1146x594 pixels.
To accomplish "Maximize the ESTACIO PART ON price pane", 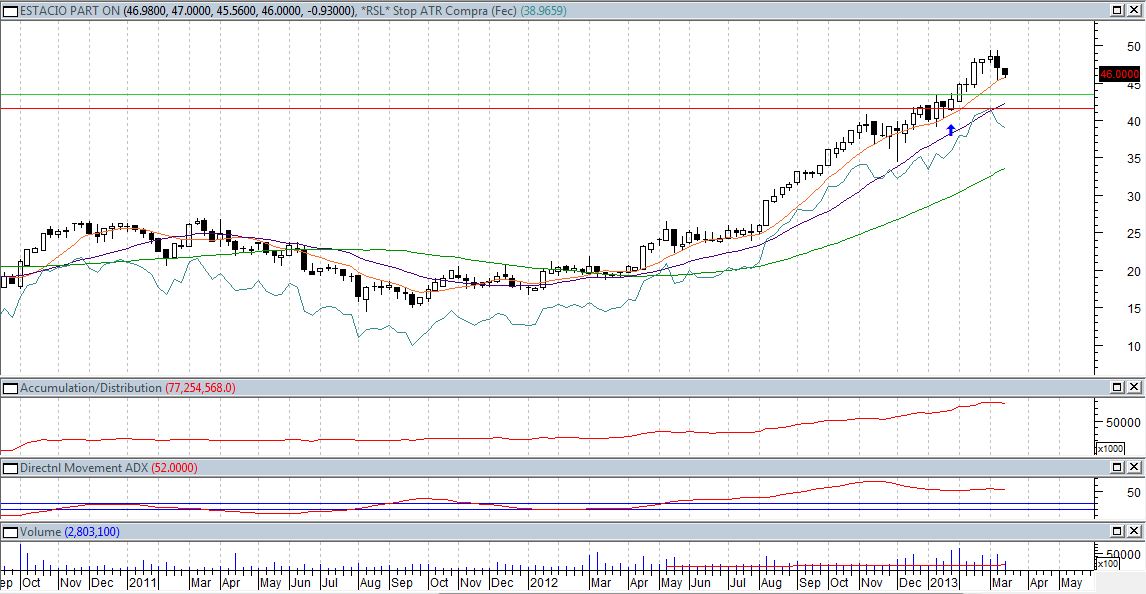I will 1119,9.
